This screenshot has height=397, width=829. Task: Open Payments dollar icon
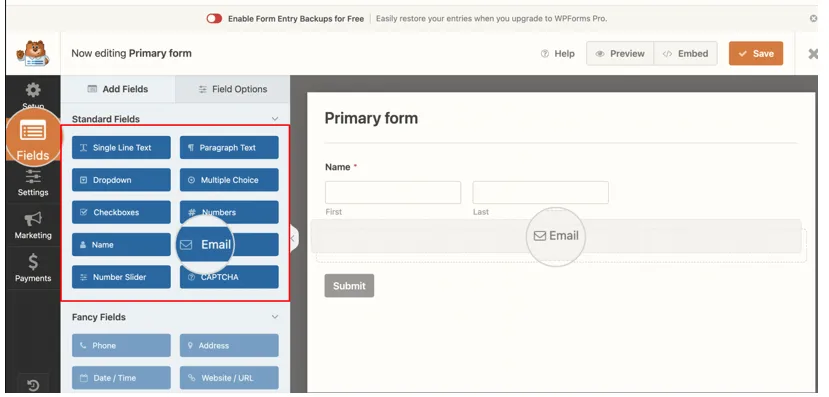tap(33, 262)
